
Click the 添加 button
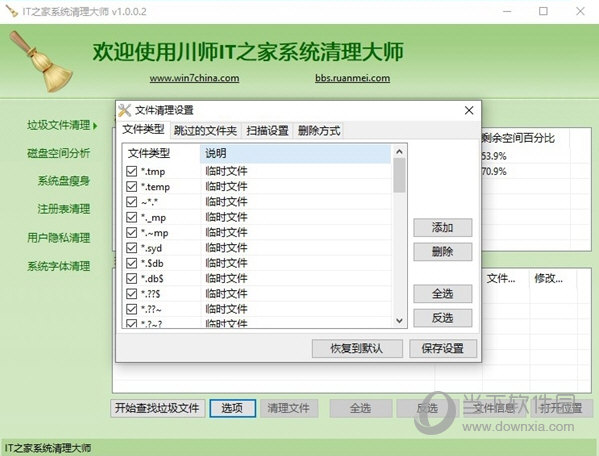coord(442,228)
